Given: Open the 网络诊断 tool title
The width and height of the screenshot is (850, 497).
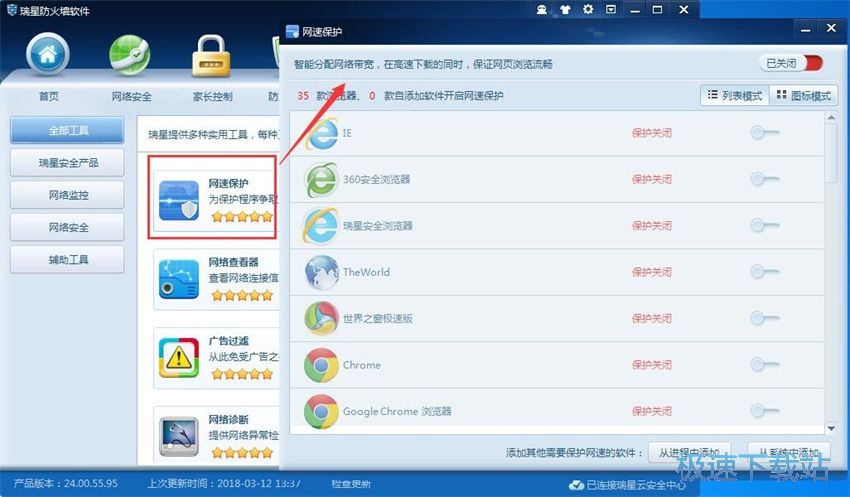Looking at the screenshot, I should (x=229, y=419).
